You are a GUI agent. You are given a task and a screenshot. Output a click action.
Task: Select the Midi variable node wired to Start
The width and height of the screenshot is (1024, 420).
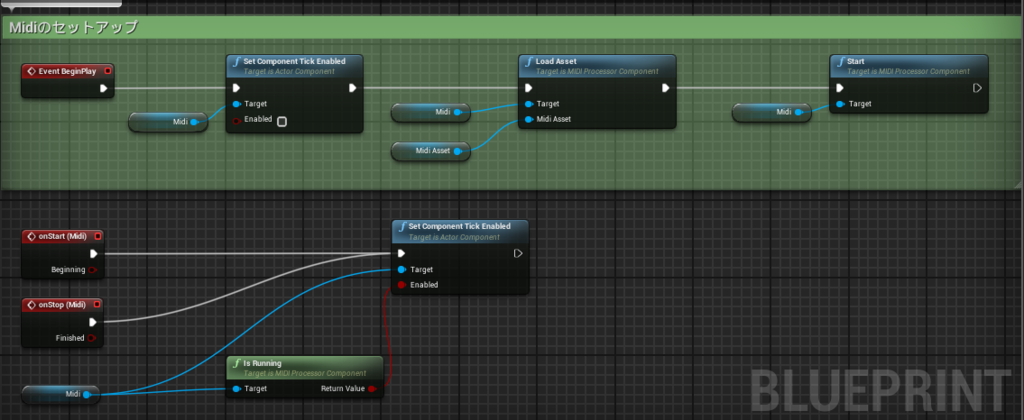tap(771, 112)
